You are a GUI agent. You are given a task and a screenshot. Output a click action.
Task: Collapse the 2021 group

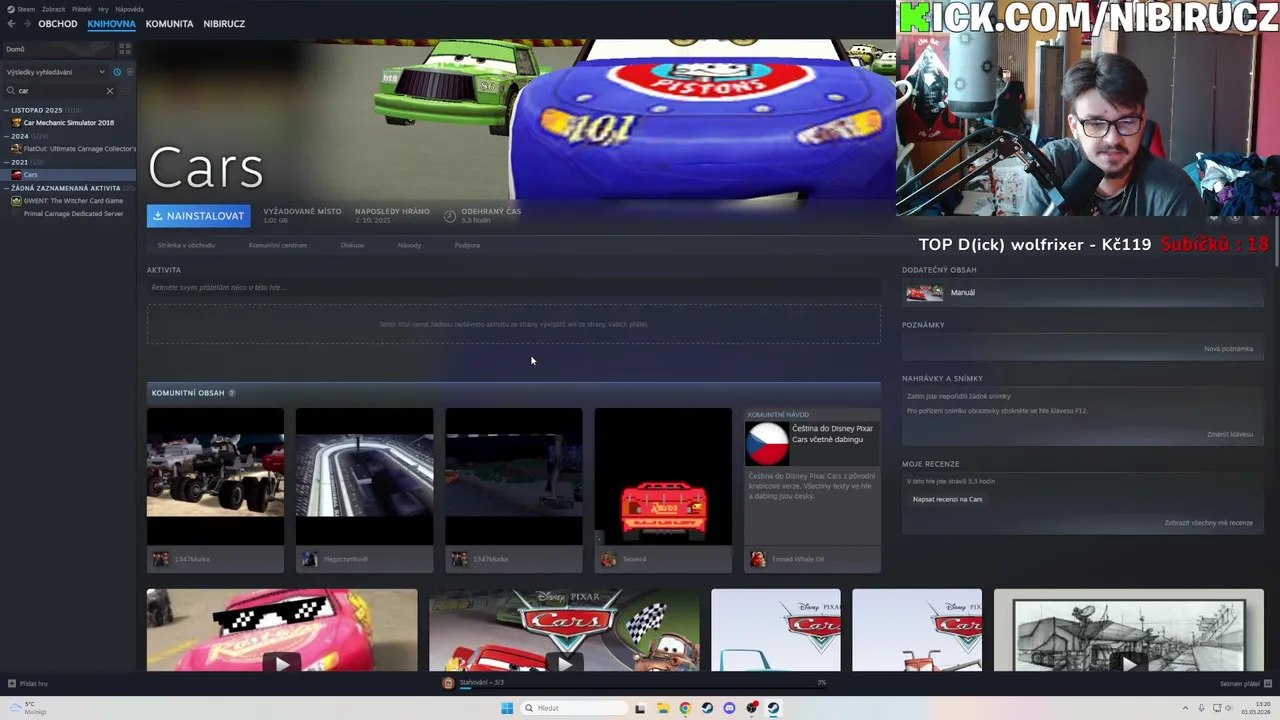7,162
